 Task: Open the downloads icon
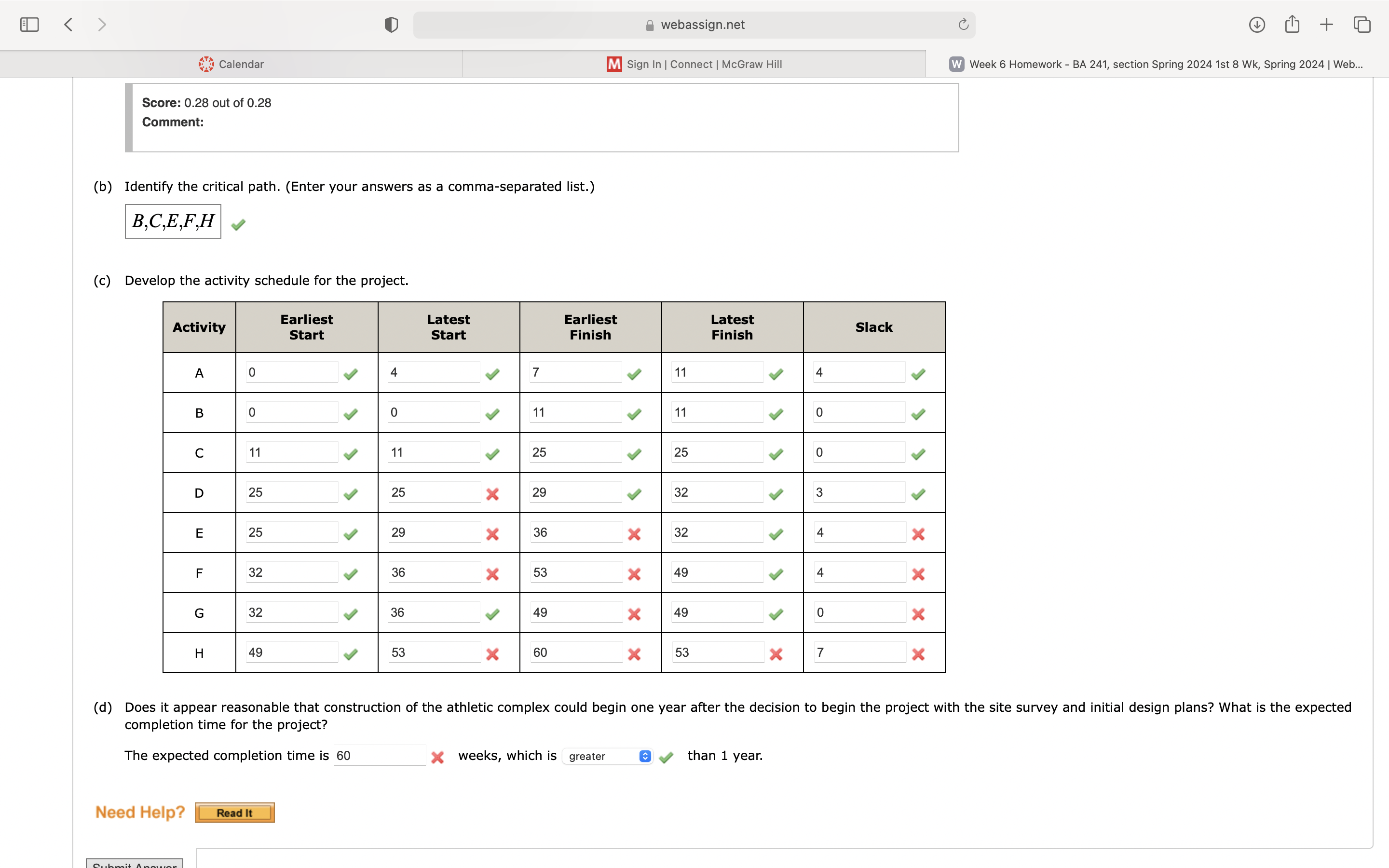point(1256,25)
